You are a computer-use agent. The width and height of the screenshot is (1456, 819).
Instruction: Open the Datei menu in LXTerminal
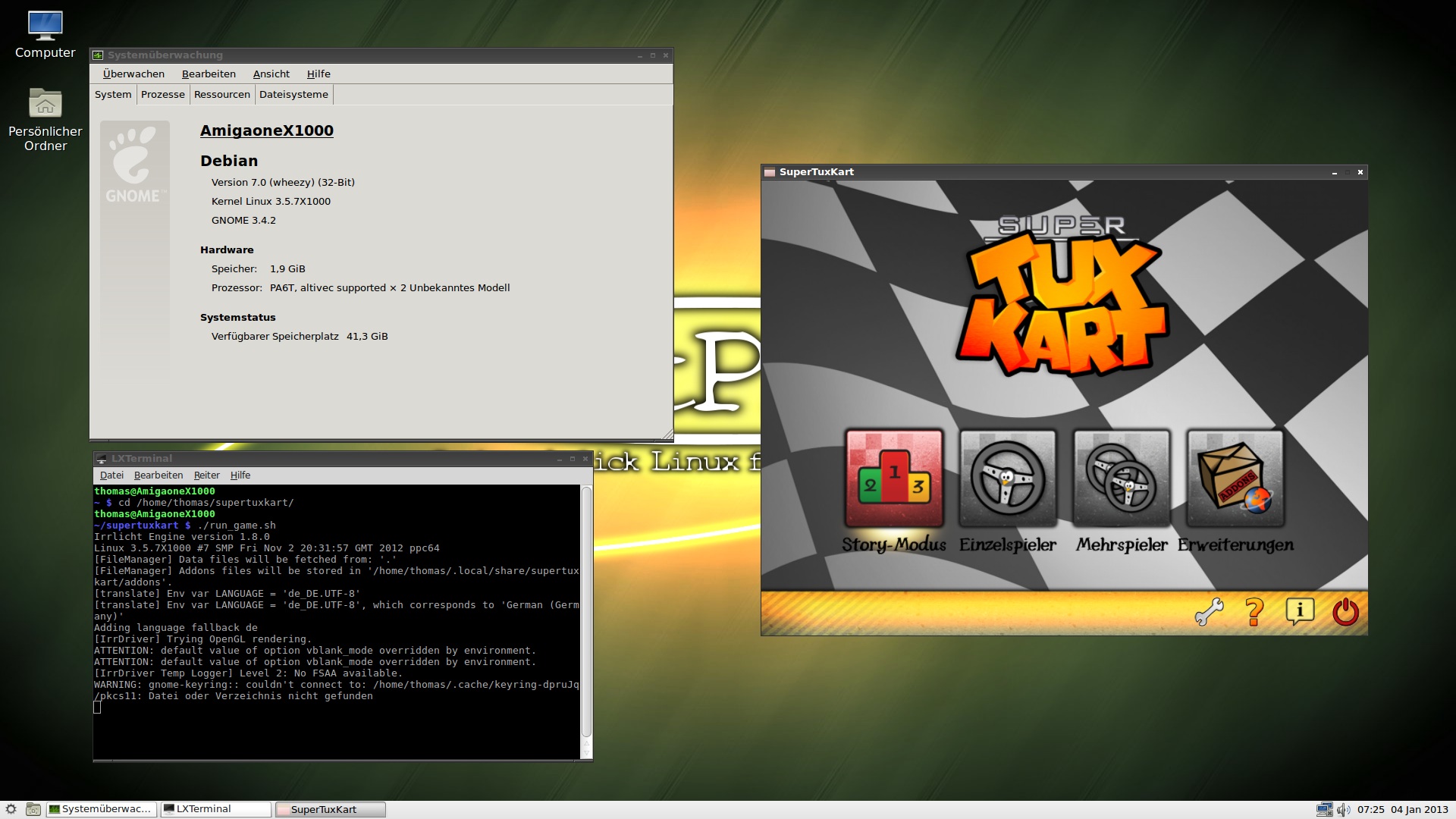pos(111,475)
